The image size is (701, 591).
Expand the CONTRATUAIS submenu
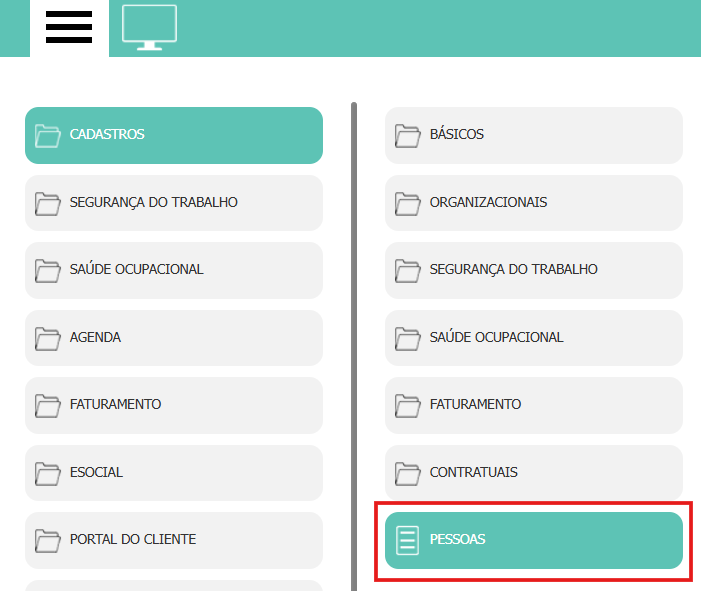[534, 473]
